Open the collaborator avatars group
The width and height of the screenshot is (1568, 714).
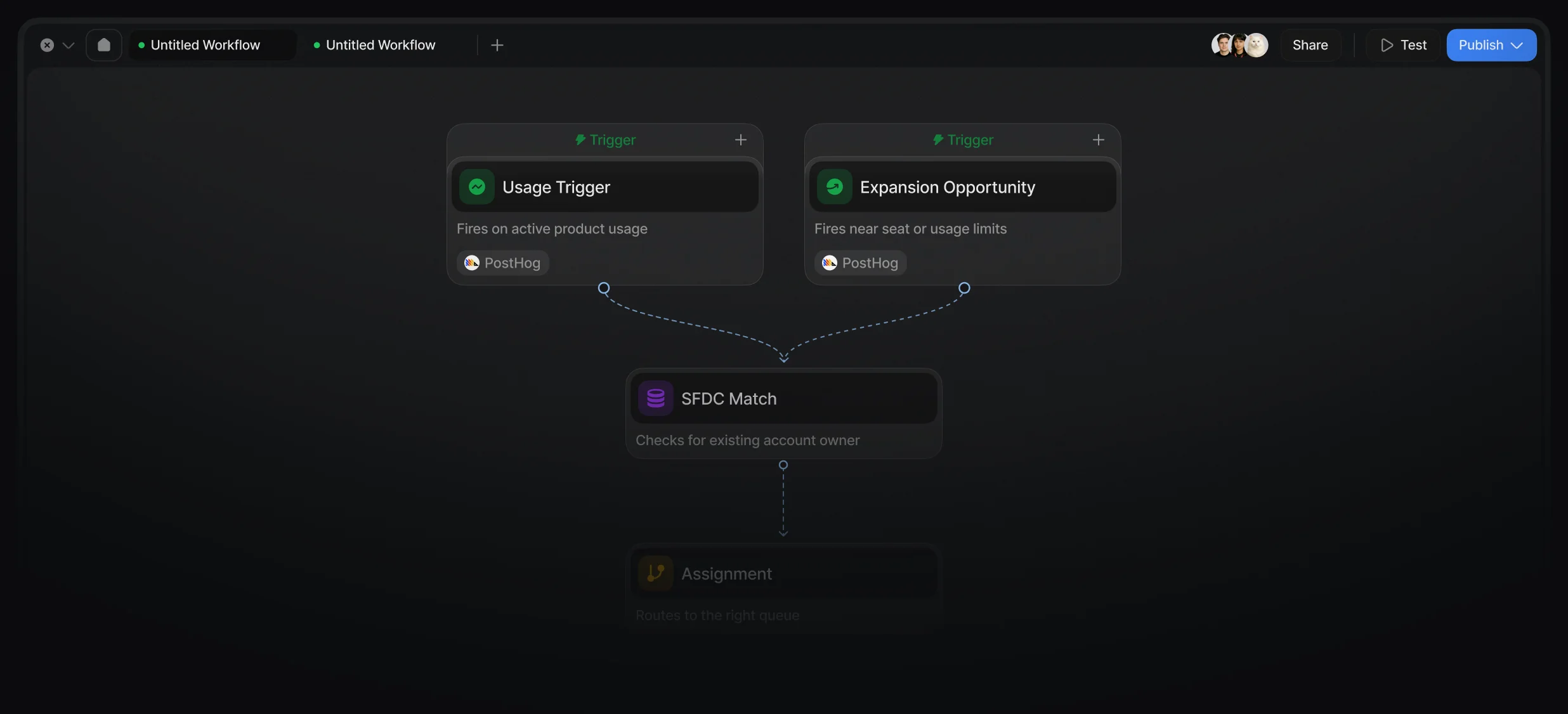[x=1239, y=45]
